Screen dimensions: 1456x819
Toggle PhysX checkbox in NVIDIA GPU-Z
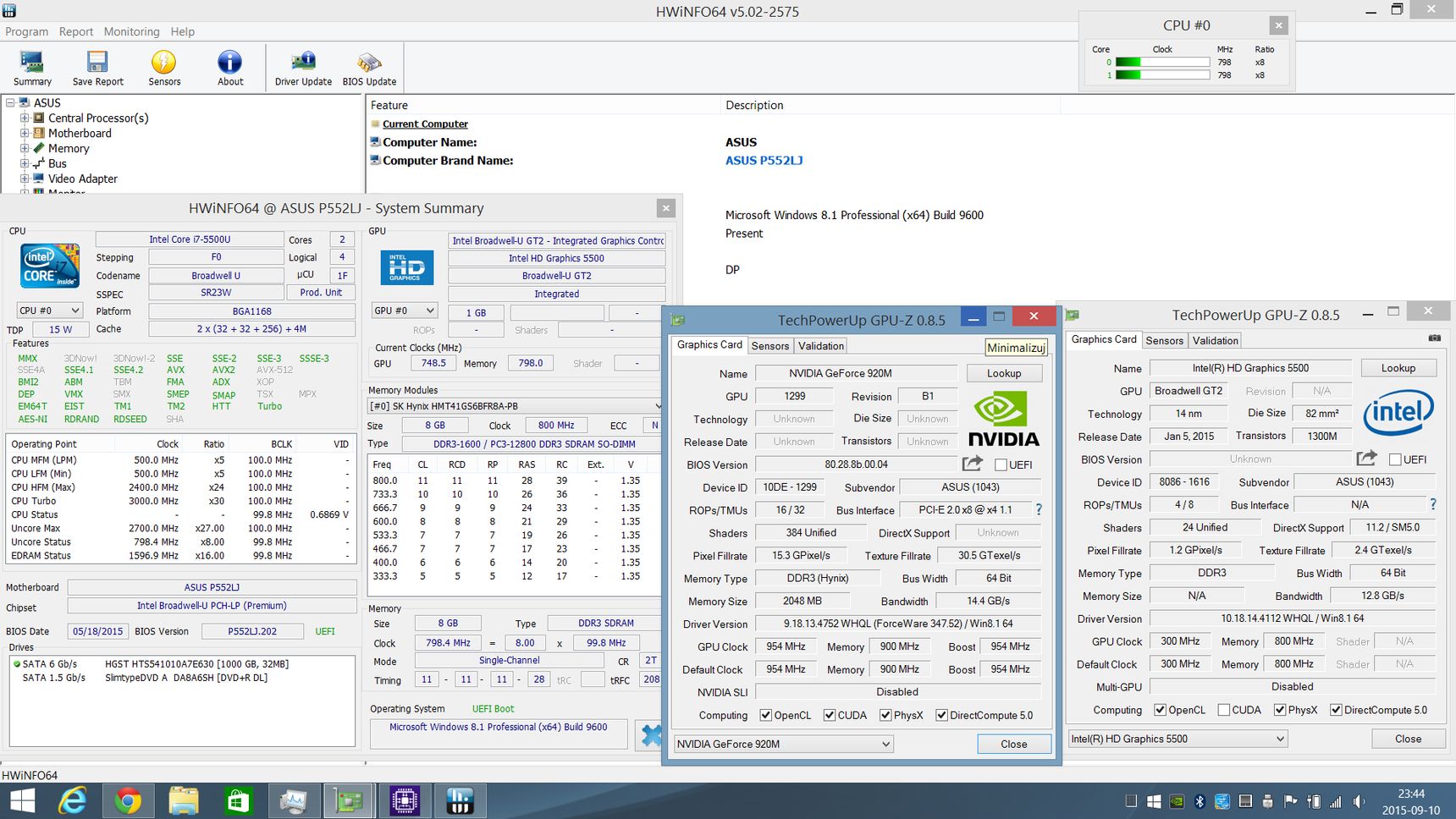point(885,715)
